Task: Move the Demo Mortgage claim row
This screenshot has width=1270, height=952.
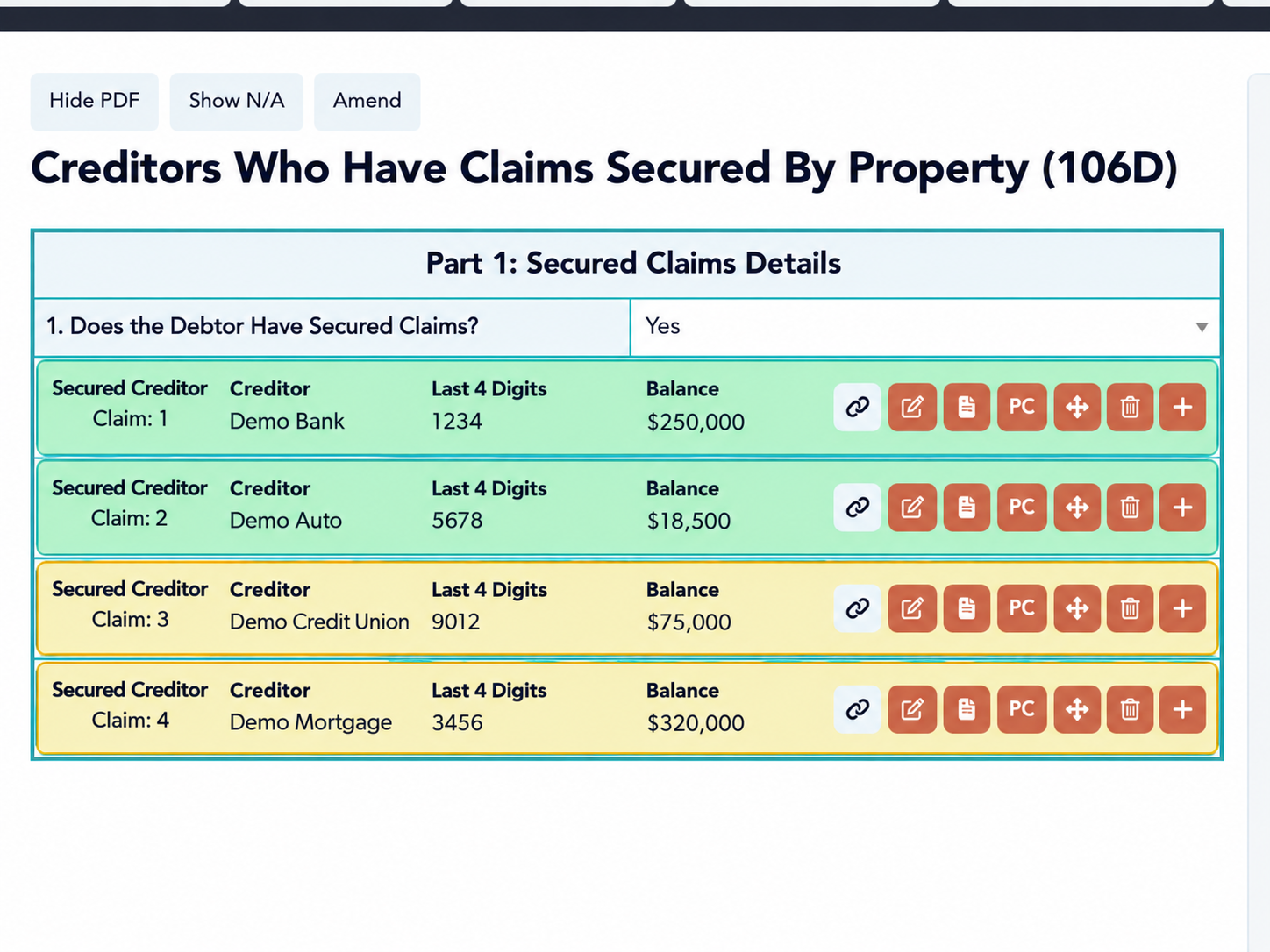Action: coord(1077,709)
